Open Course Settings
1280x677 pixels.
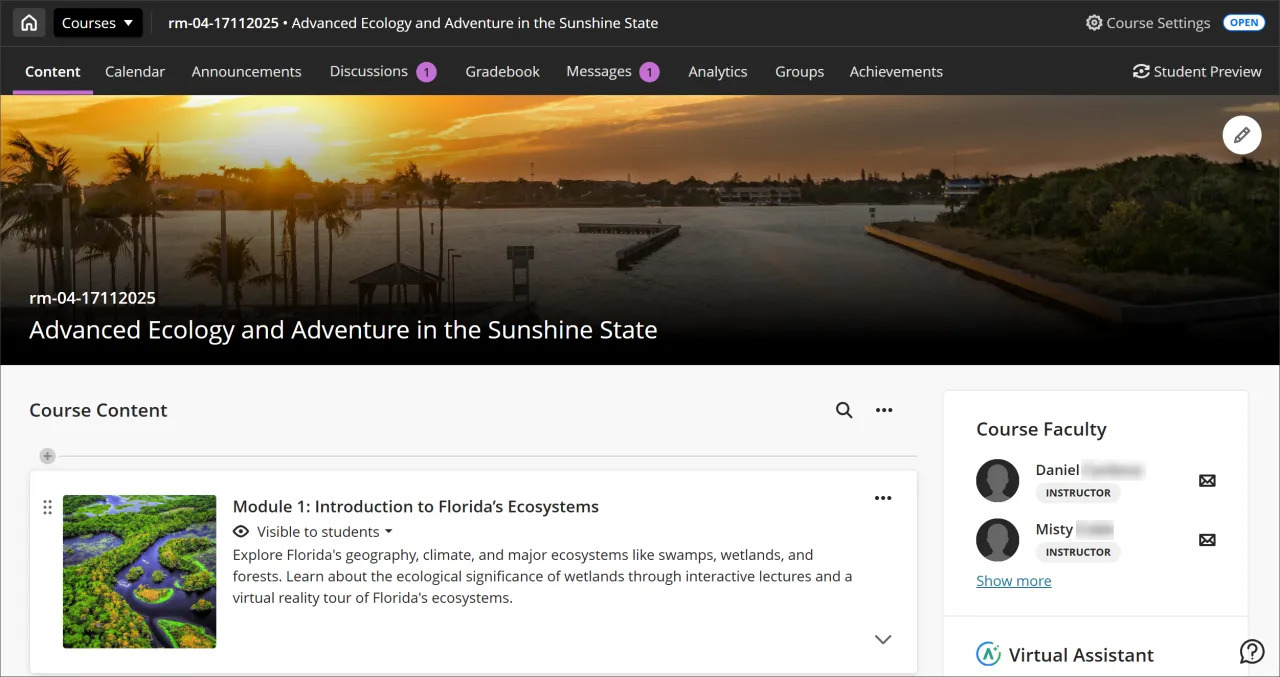1147,22
